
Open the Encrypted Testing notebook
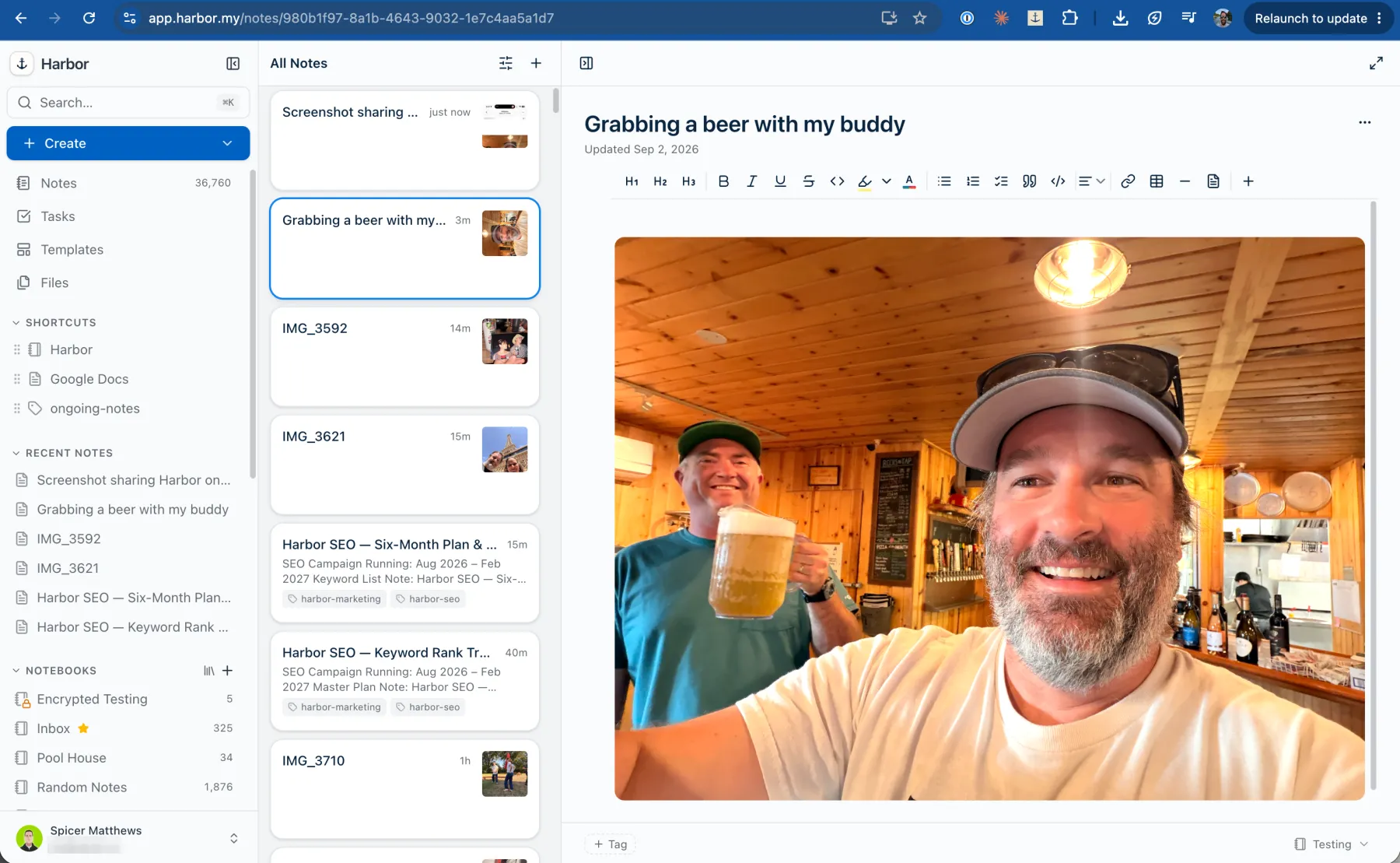pyautogui.click(x=124, y=699)
